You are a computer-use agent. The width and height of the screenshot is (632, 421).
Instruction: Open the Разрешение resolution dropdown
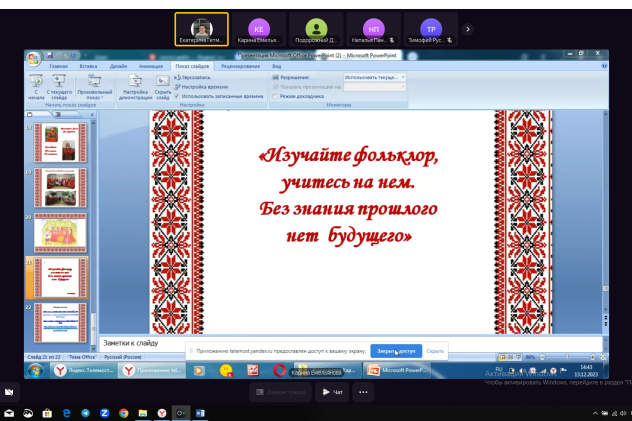[x=374, y=77]
